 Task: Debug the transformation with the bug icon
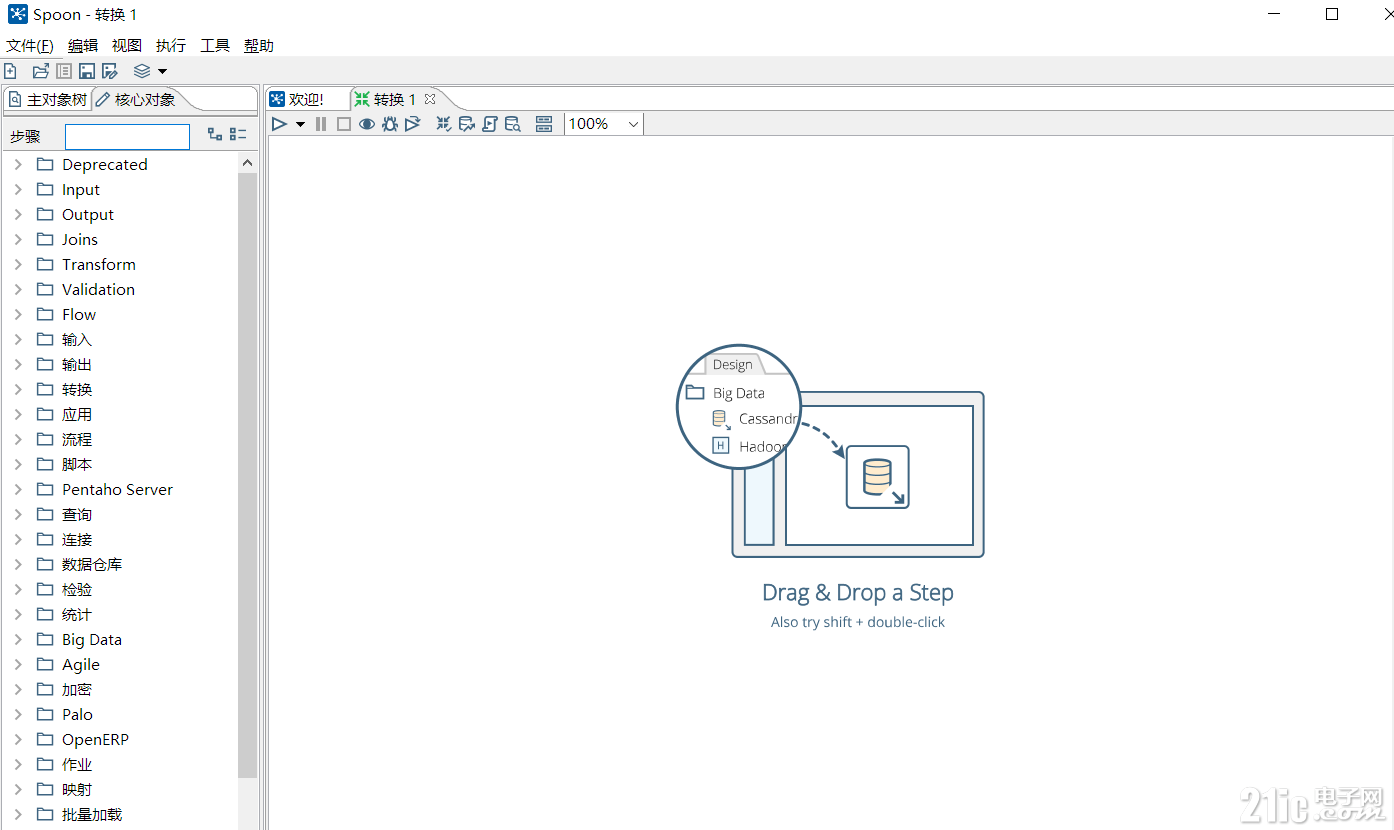390,124
